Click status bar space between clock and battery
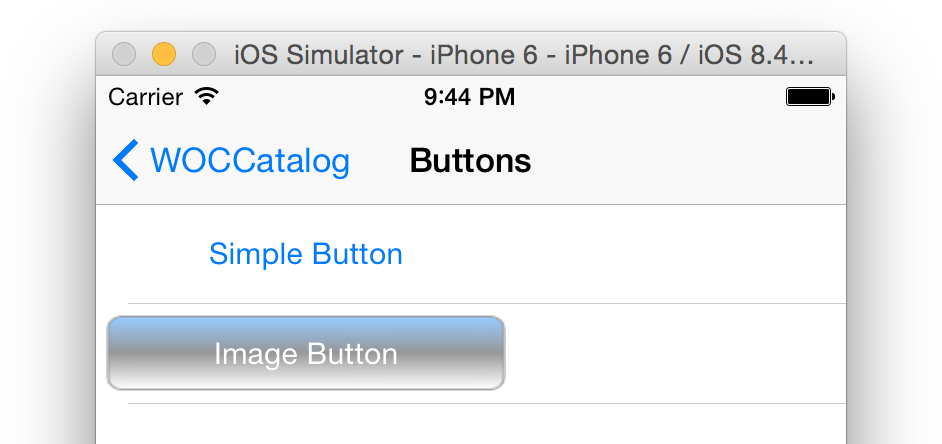The height and width of the screenshot is (444, 942). coord(650,97)
